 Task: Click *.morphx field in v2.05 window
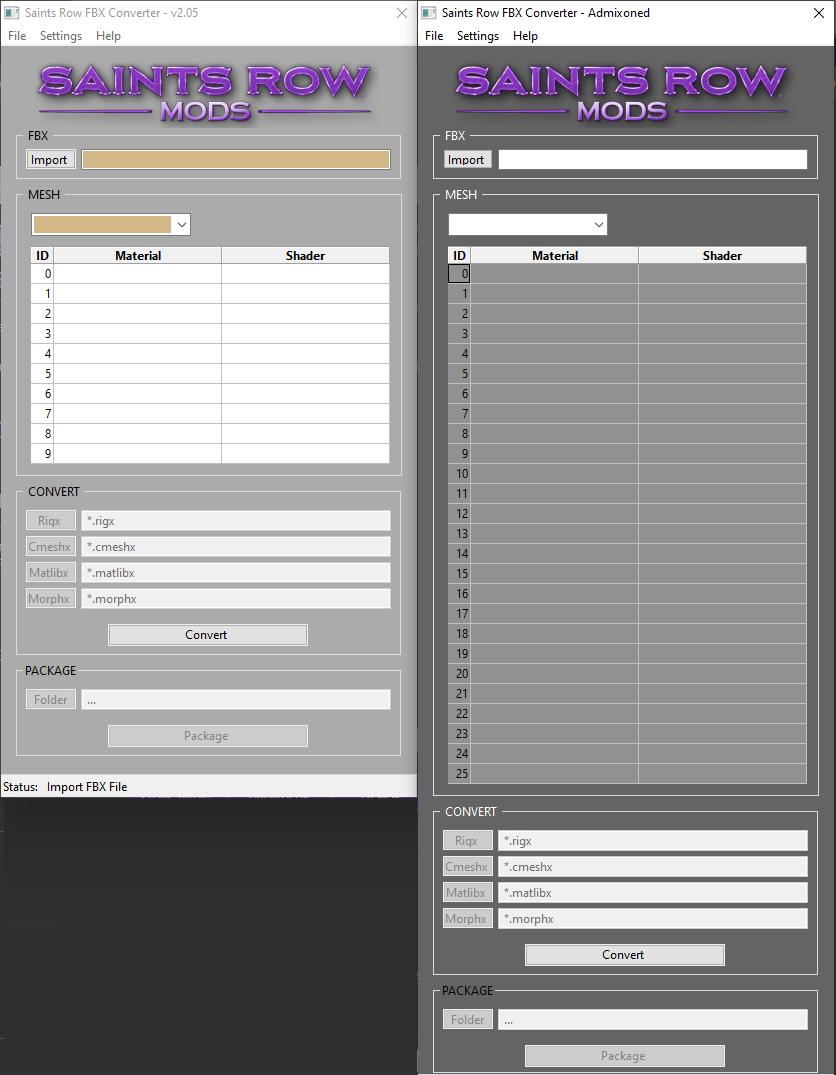(x=236, y=599)
